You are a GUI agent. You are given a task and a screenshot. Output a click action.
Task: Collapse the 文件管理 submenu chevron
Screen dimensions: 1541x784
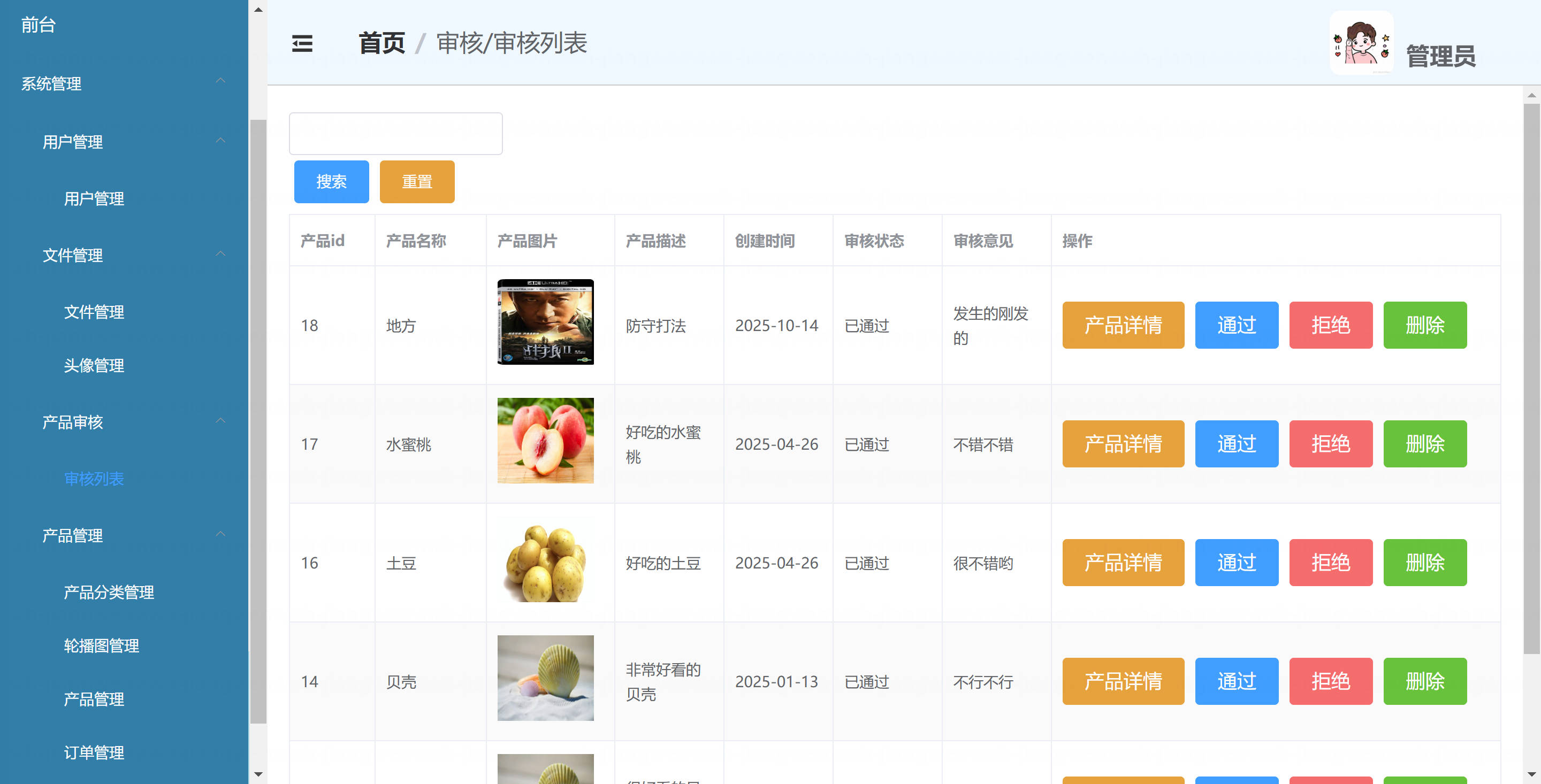pyautogui.click(x=221, y=254)
